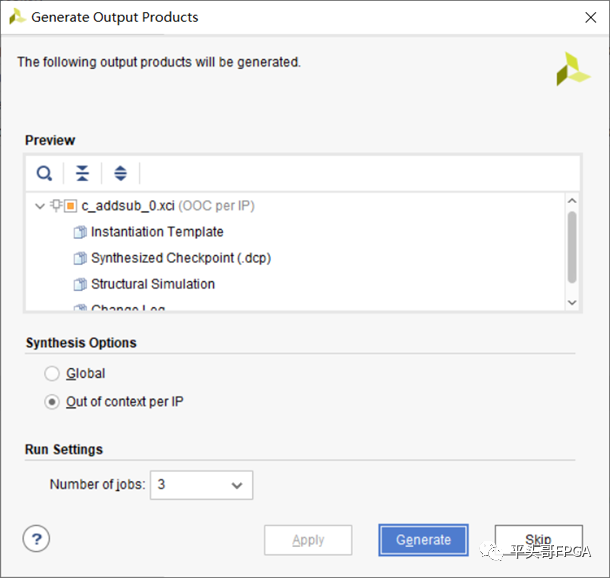Image resolution: width=610 pixels, height=578 pixels.
Task: Select the Global synthesis option
Action: click(x=52, y=374)
